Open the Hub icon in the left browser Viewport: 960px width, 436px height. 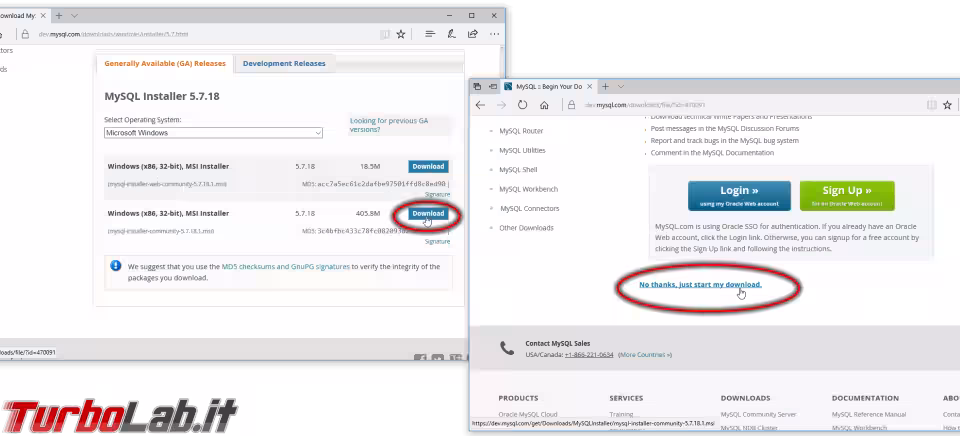(x=430, y=33)
